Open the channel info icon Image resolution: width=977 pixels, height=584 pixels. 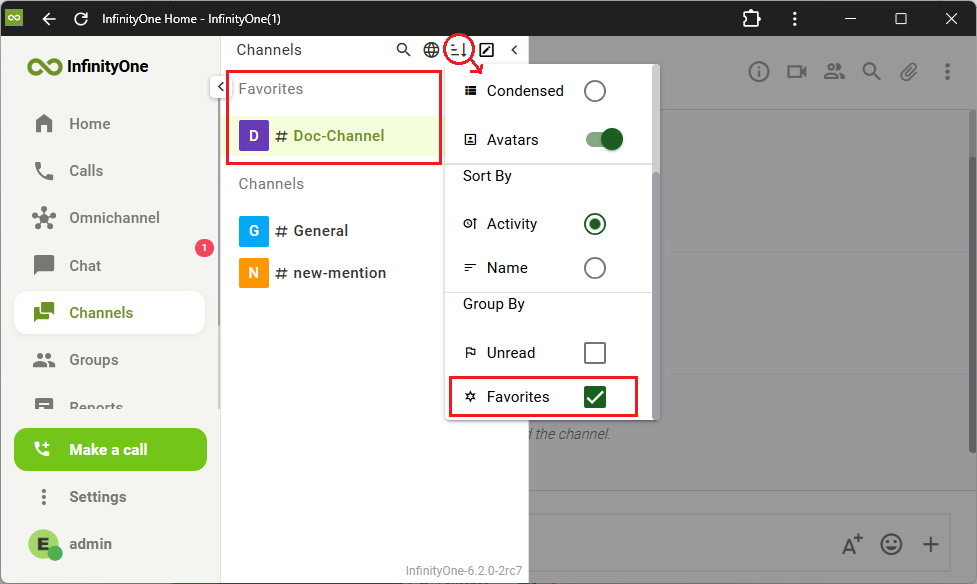758,72
